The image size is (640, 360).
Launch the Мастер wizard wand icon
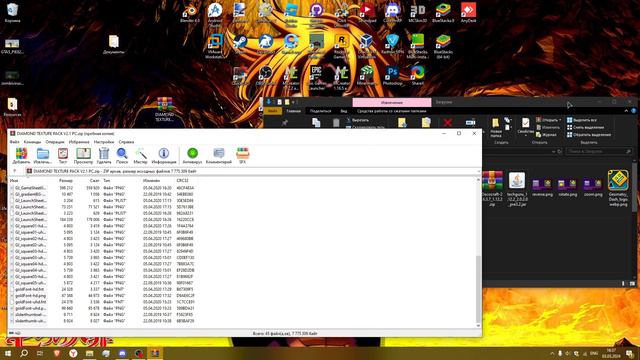[140, 156]
